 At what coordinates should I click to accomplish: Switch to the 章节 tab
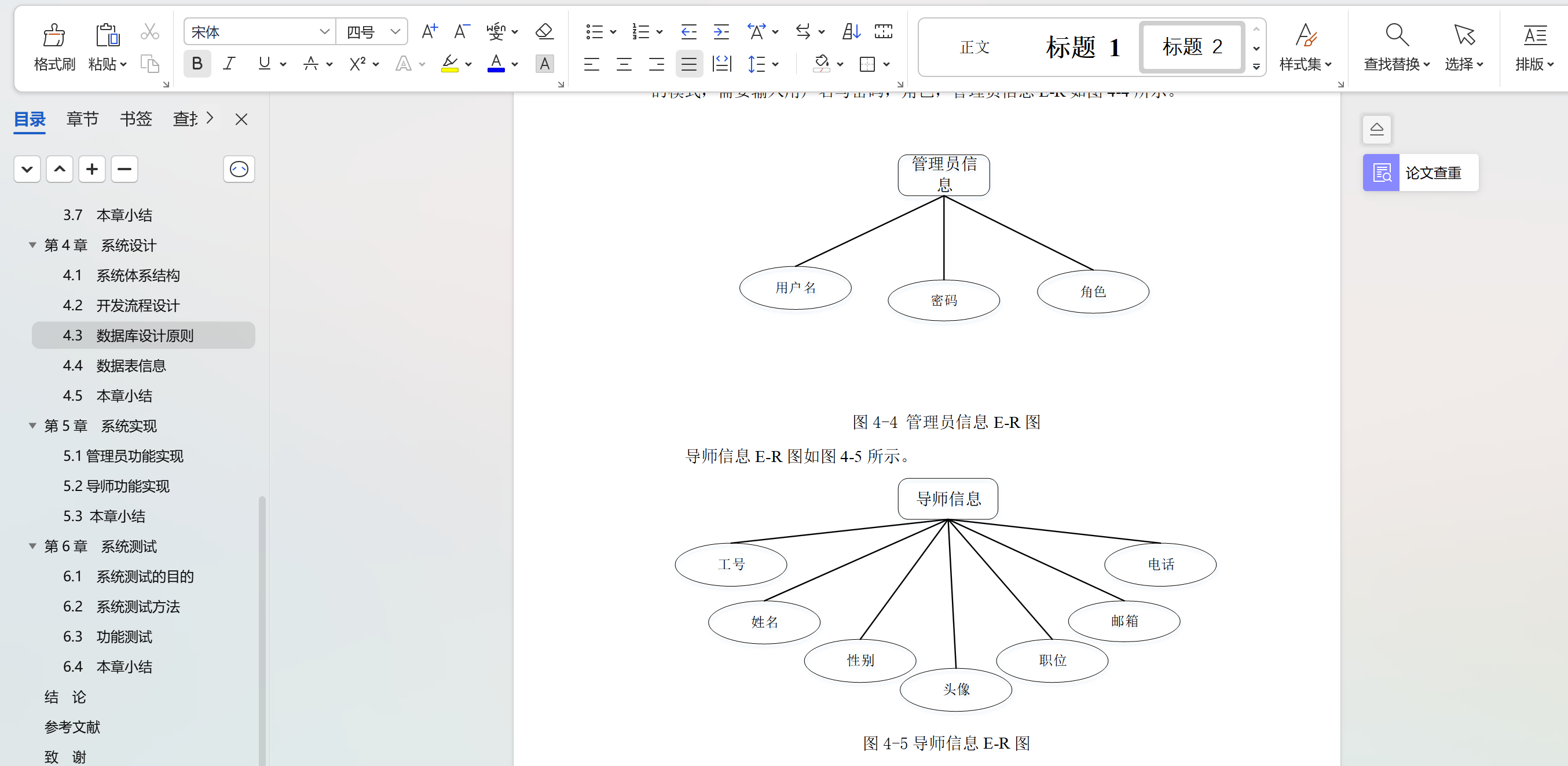82,119
